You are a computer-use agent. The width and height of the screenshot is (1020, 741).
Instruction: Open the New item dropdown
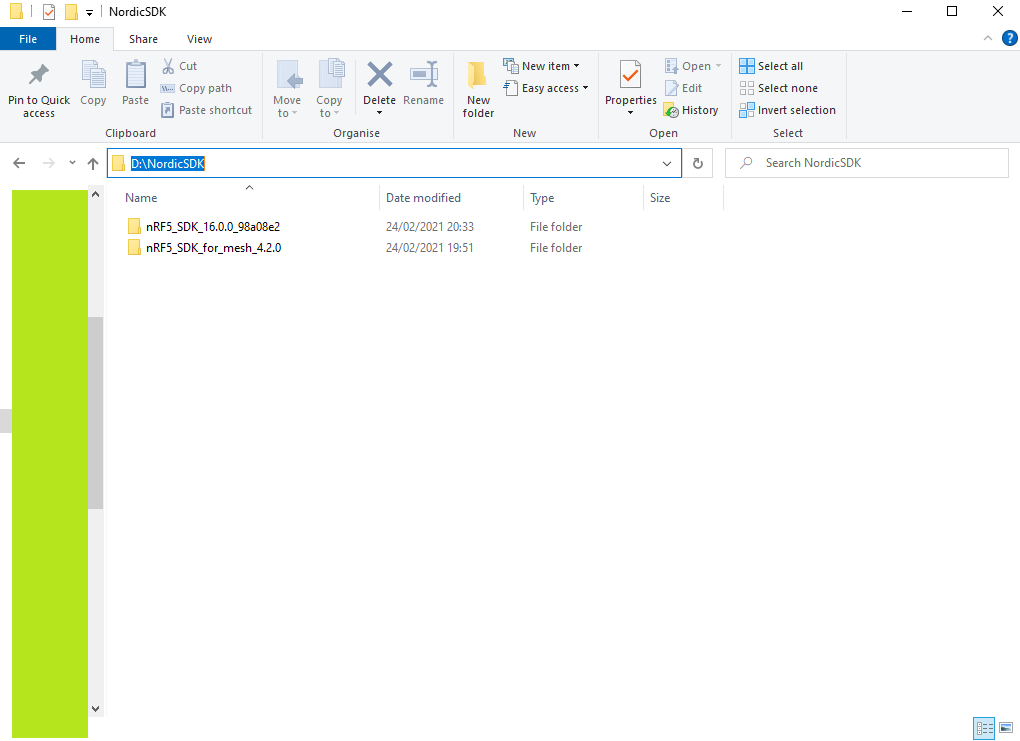[x=541, y=66]
